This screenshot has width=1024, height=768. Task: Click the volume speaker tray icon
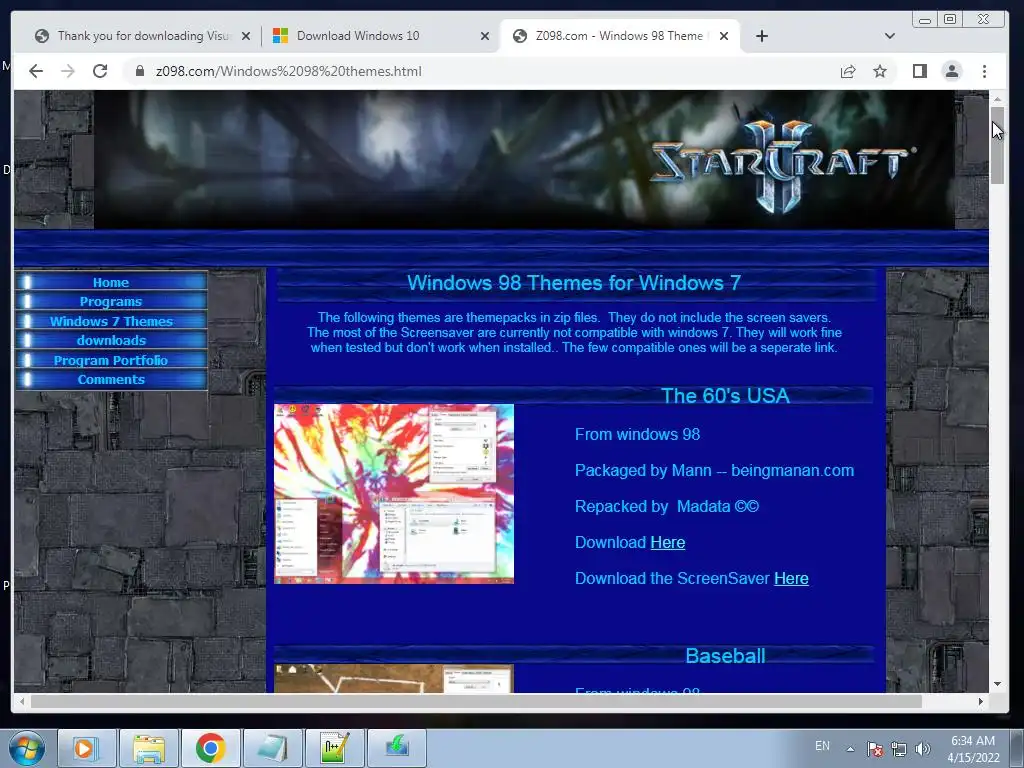[x=922, y=749]
